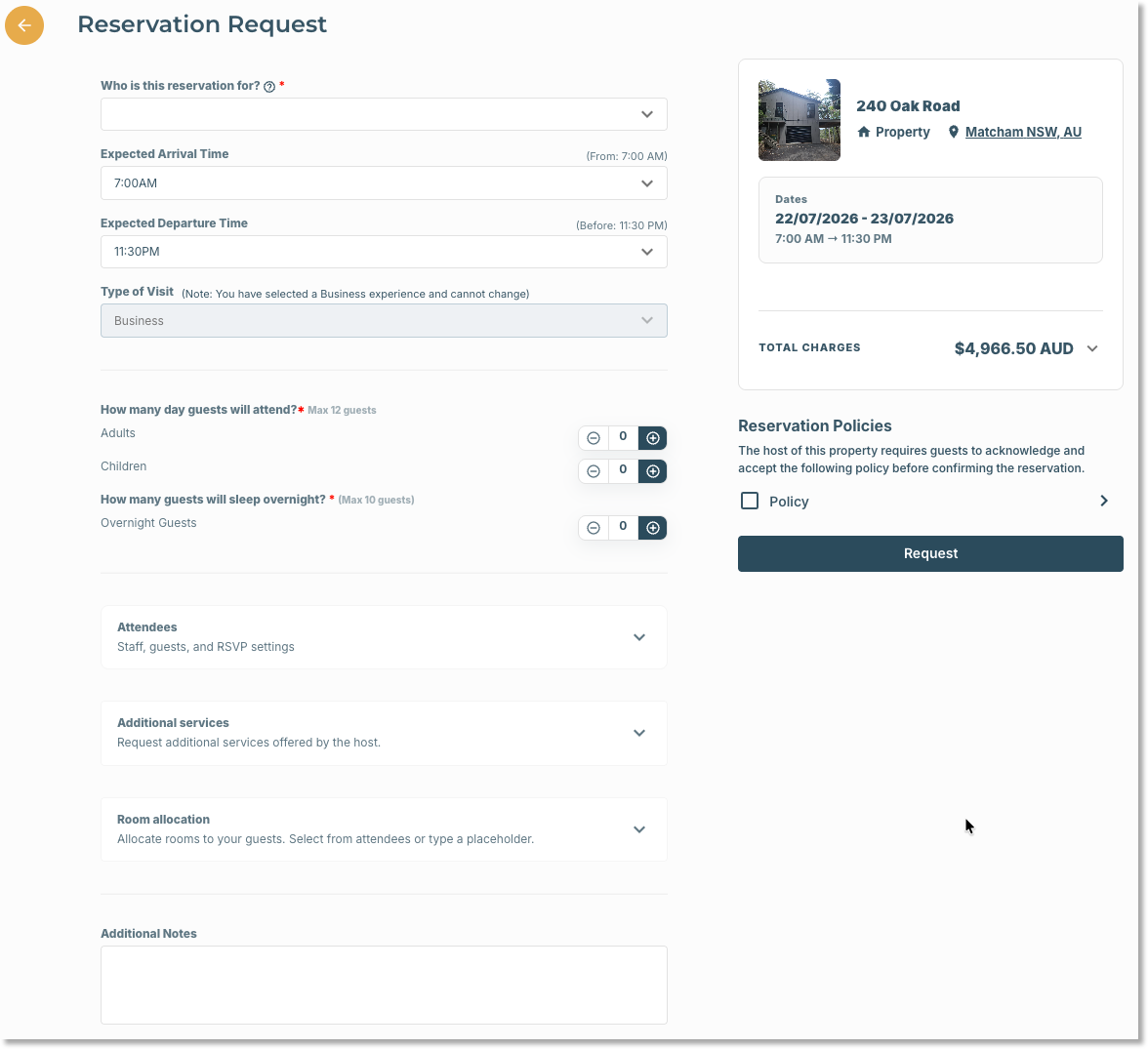Increase the Overnight Guests count
The image size is (1148, 1049).
click(x=652, y=528)
